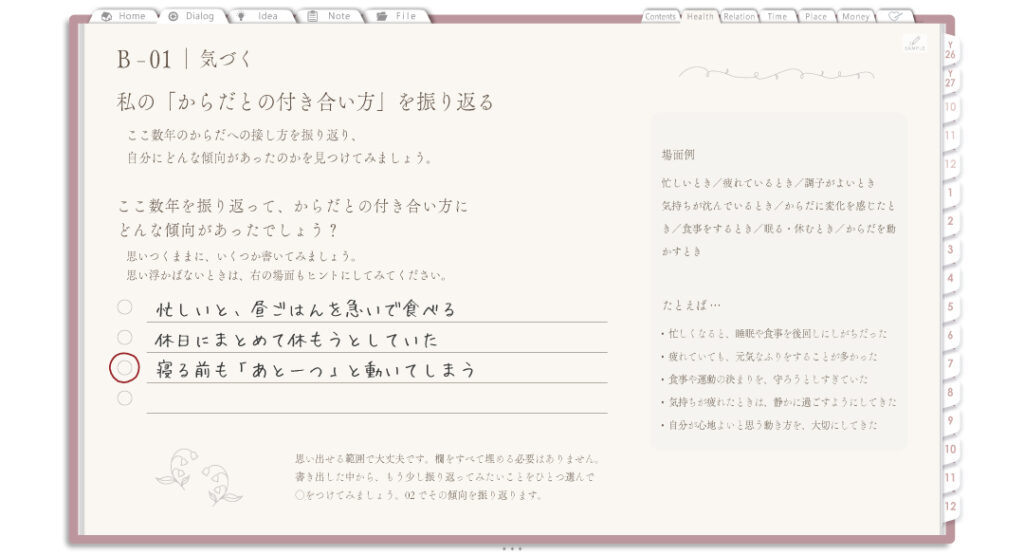The width and height of the screenshot is (1024, 555).
Task: Open the heart icon tab
Action: [x=894, y=16]
